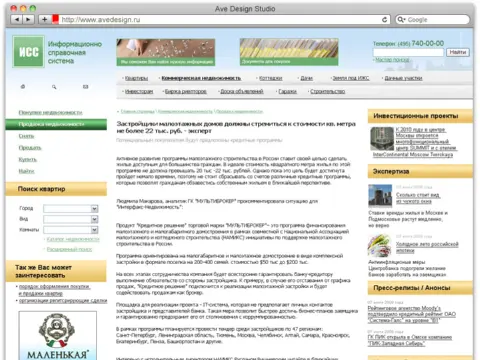This screenshot has height=360, width=480.
Task: Click the Поиск квартир section header
Action: click(x=56, y=189)
